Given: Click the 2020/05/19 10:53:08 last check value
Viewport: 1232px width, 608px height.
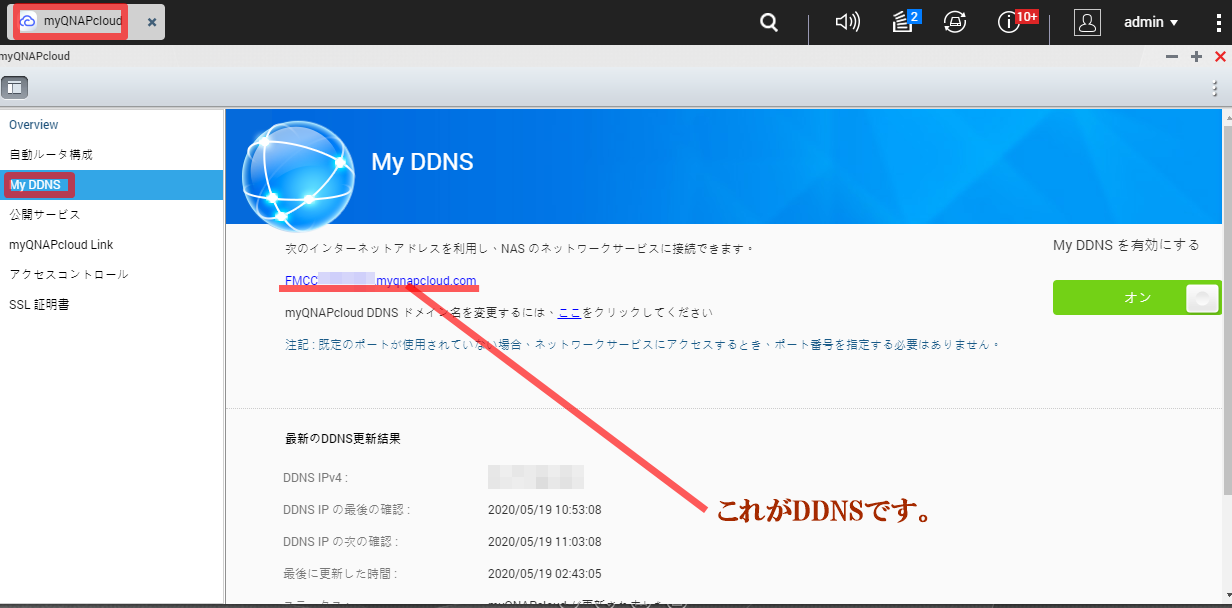Looking at the screenshot, I should pyautogui.click(x=544, y=510).
